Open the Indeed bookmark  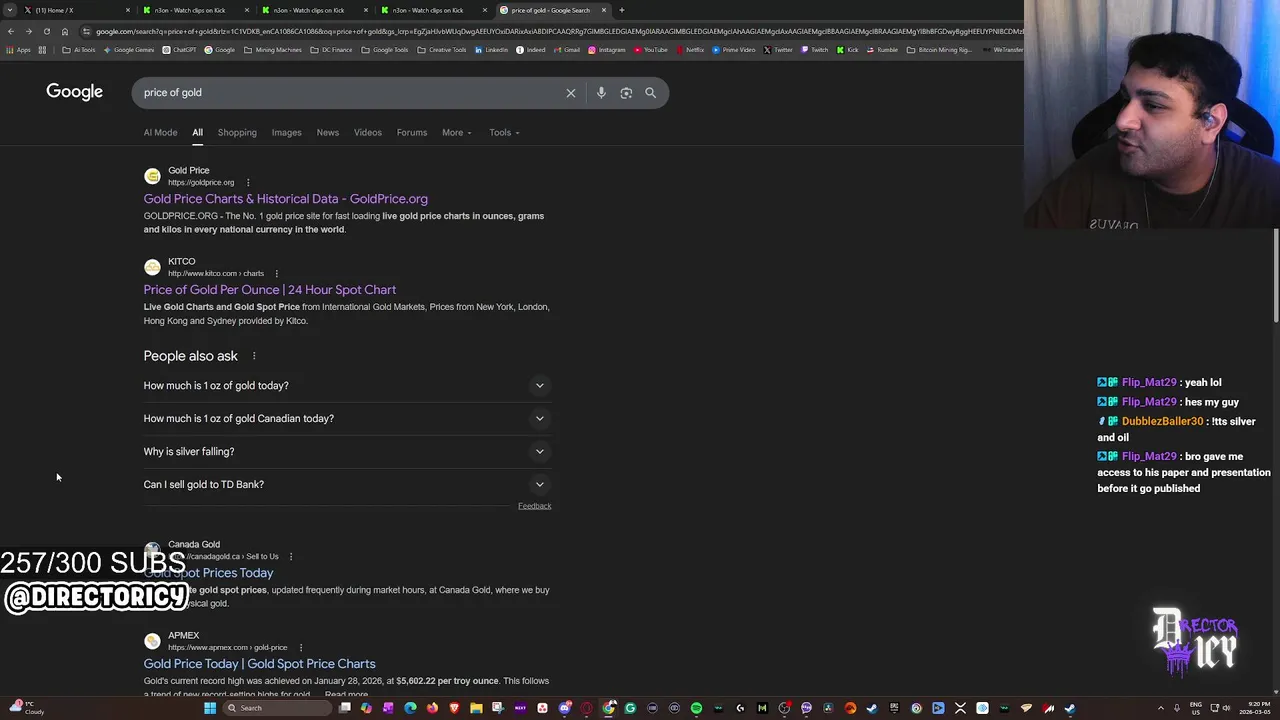530,50
